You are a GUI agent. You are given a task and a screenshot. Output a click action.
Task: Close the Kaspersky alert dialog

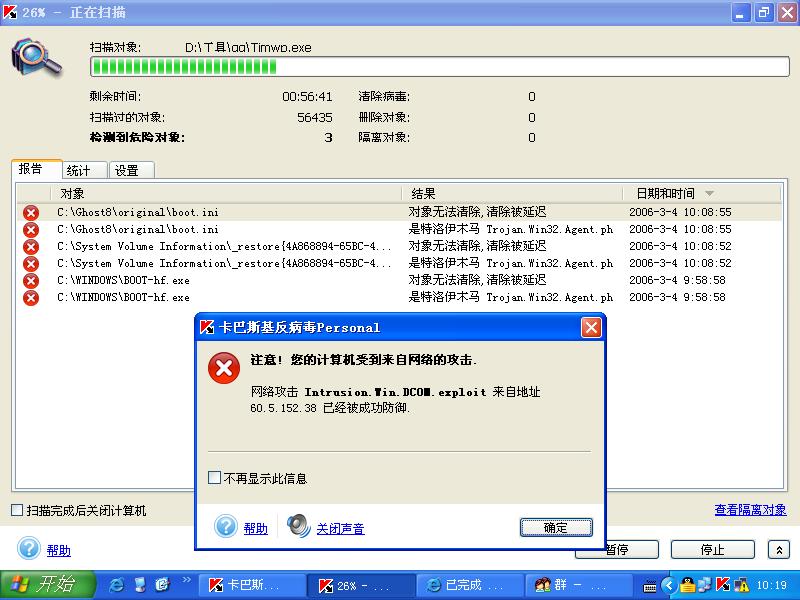pos(591,328)
